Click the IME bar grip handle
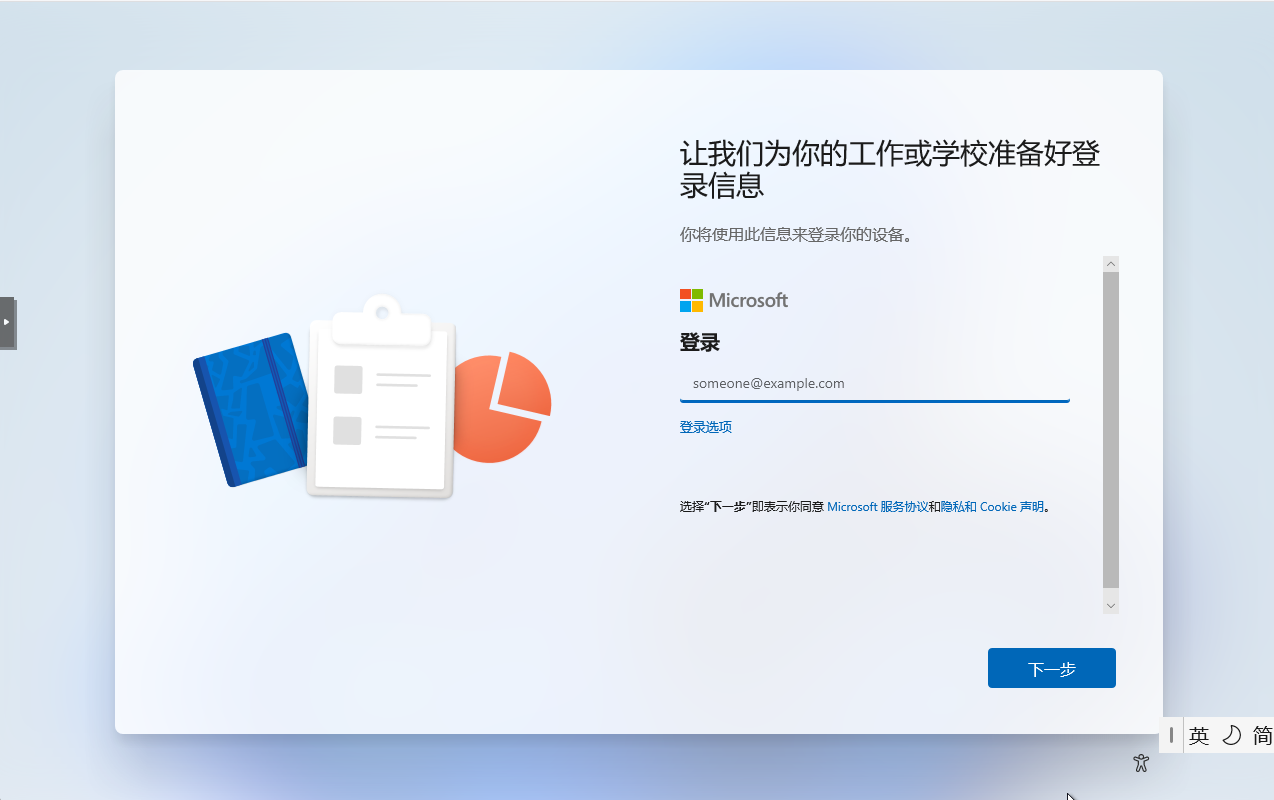Screen dimensions: 1274x800 point(1171,735)
